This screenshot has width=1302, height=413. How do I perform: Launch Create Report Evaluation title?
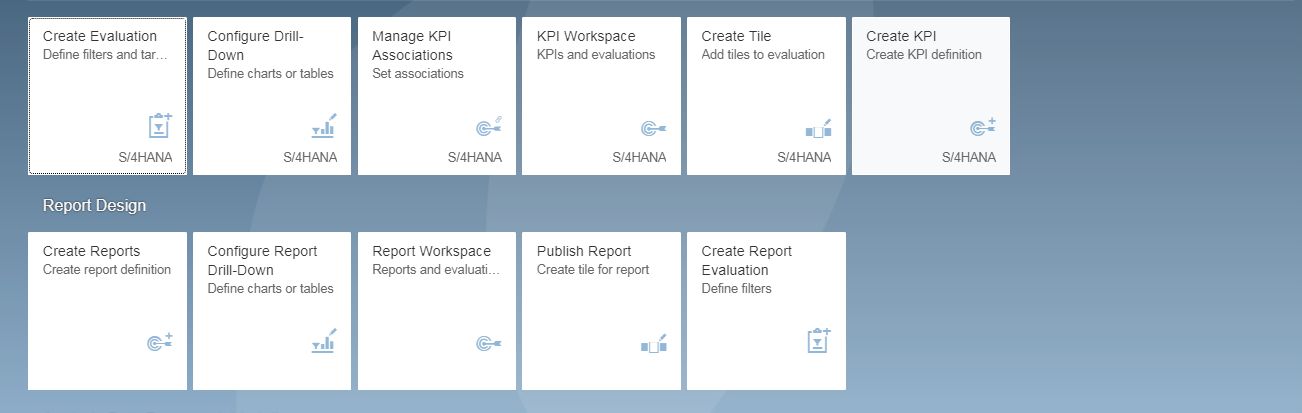[747, 260]
